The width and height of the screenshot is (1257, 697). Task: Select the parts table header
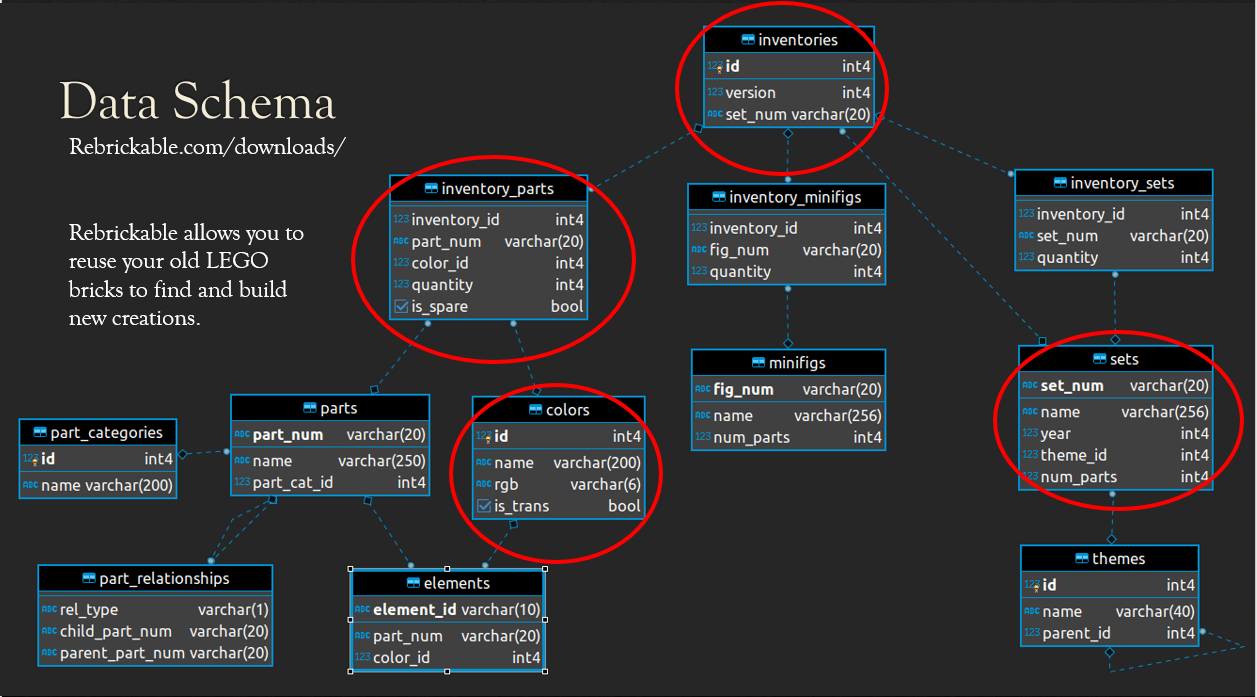(330, 408)
